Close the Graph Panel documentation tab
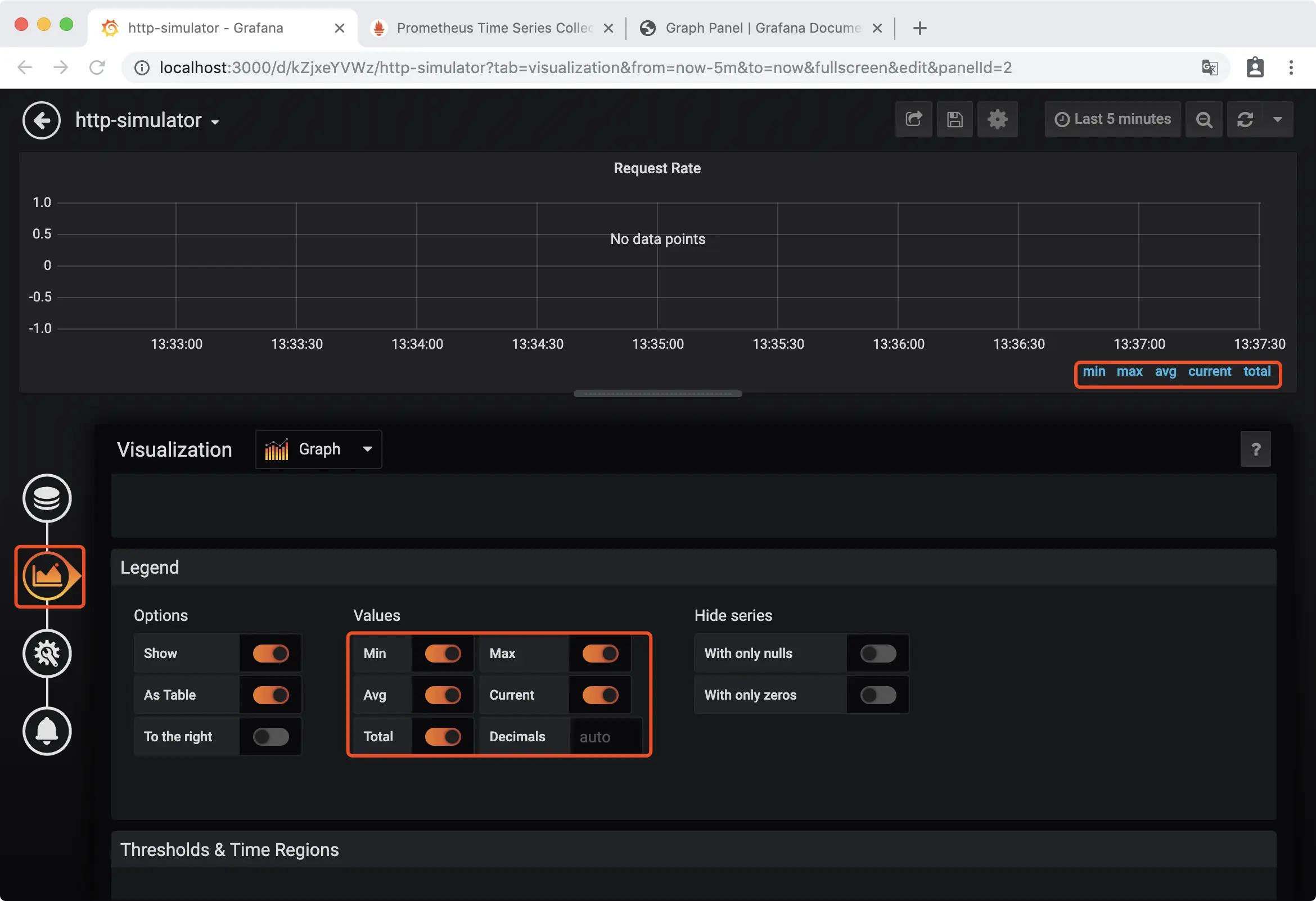Image resolution: width=1316 pixels, height=901 pixels. (877, 28)
